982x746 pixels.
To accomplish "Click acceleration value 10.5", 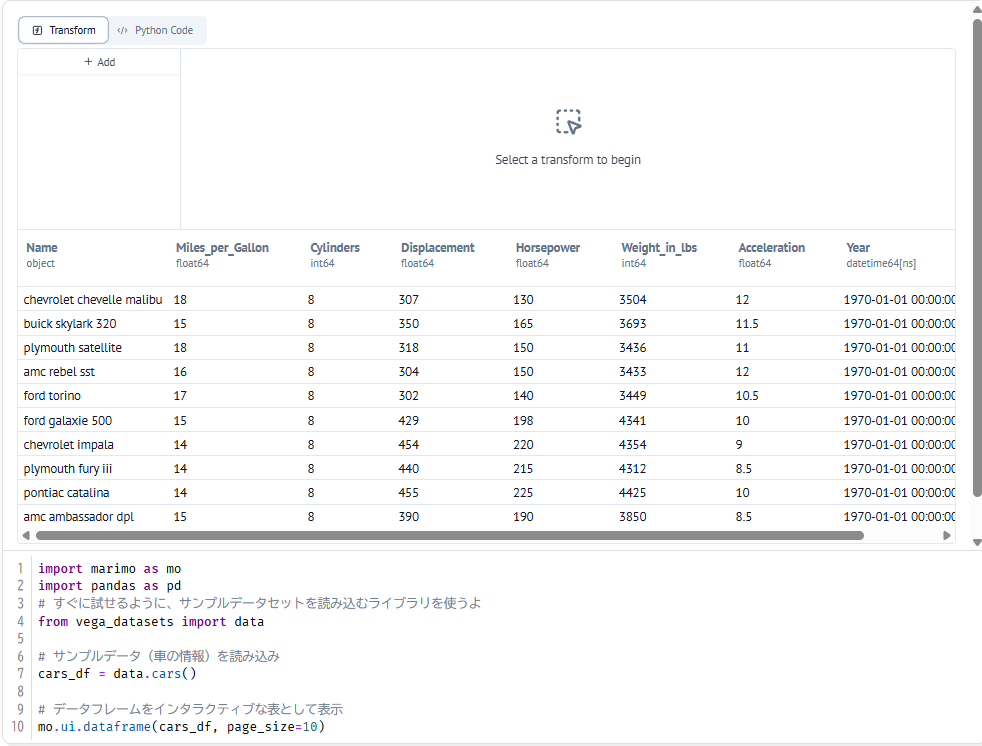I will pos(747,396).
